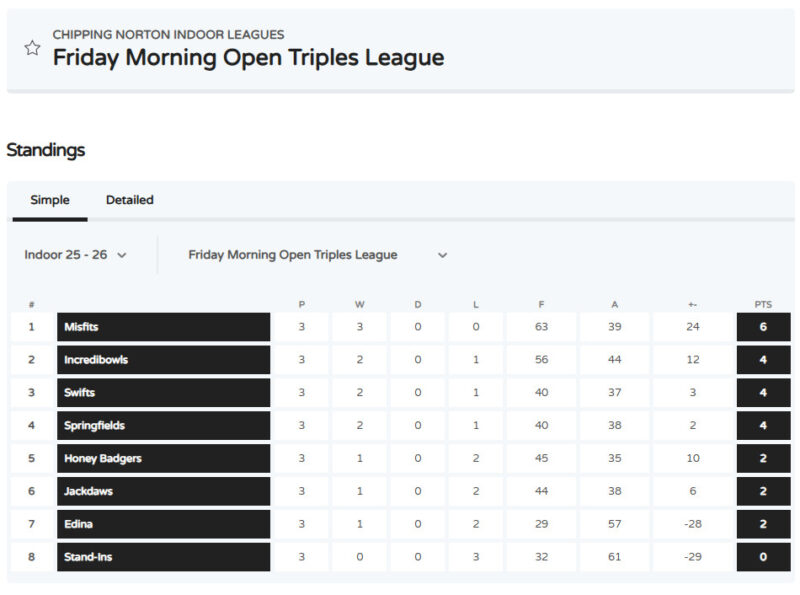Expand the Friday Morning Open Triples League dropdown

pos(317,255)
